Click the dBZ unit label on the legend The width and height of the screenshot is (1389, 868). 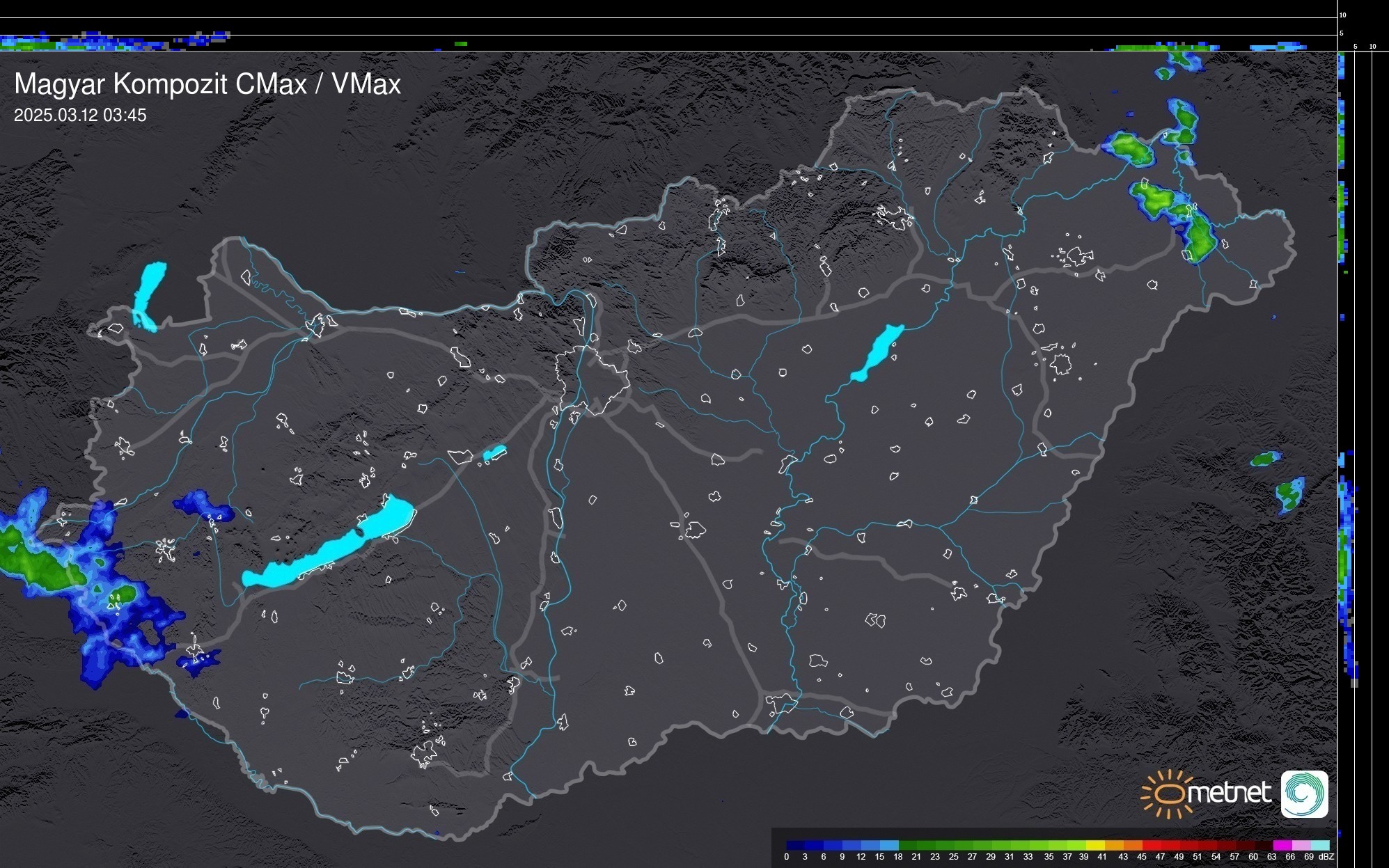(1326, 857)
